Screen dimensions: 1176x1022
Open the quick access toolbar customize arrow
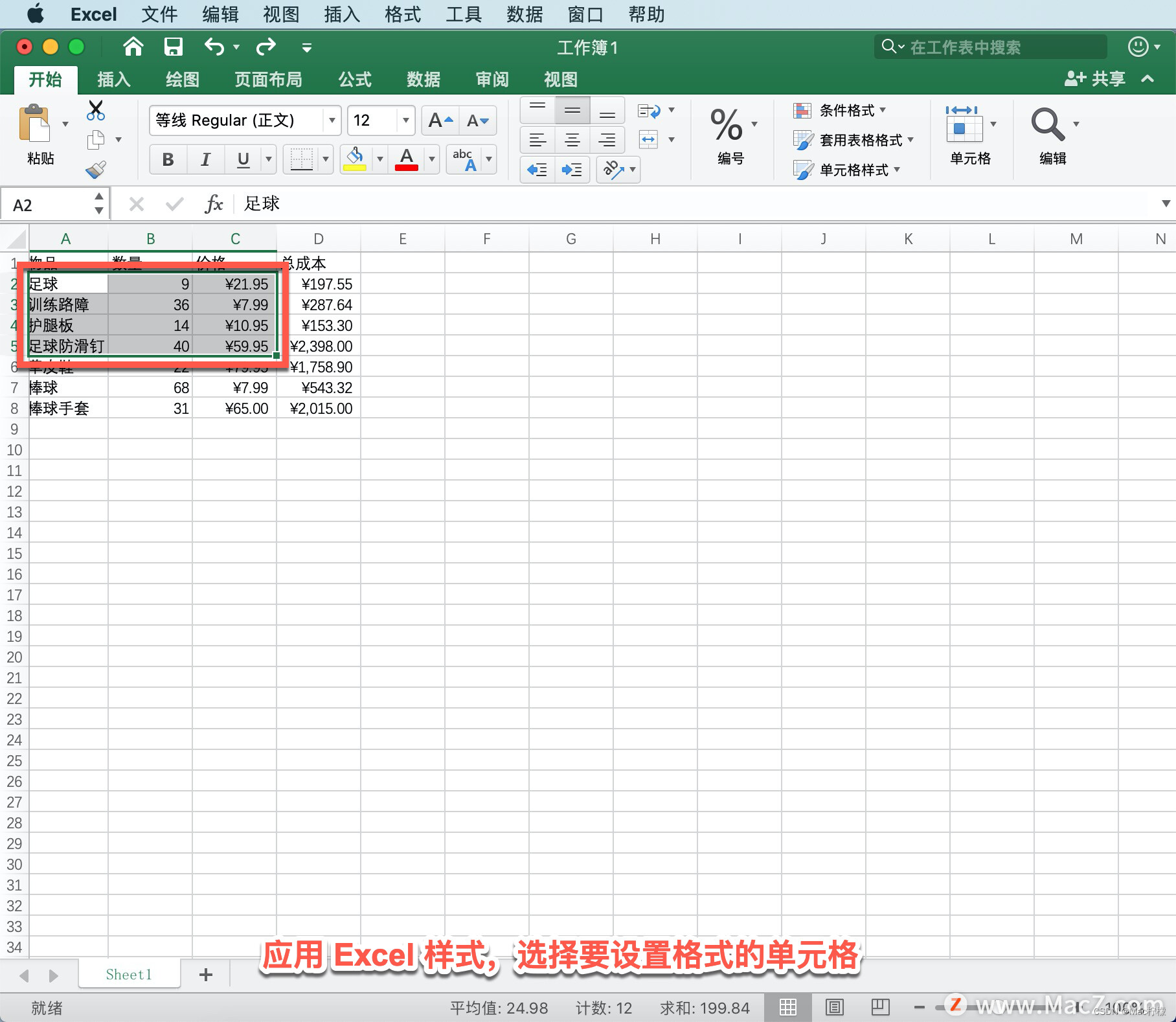click(x=307, y=47)
